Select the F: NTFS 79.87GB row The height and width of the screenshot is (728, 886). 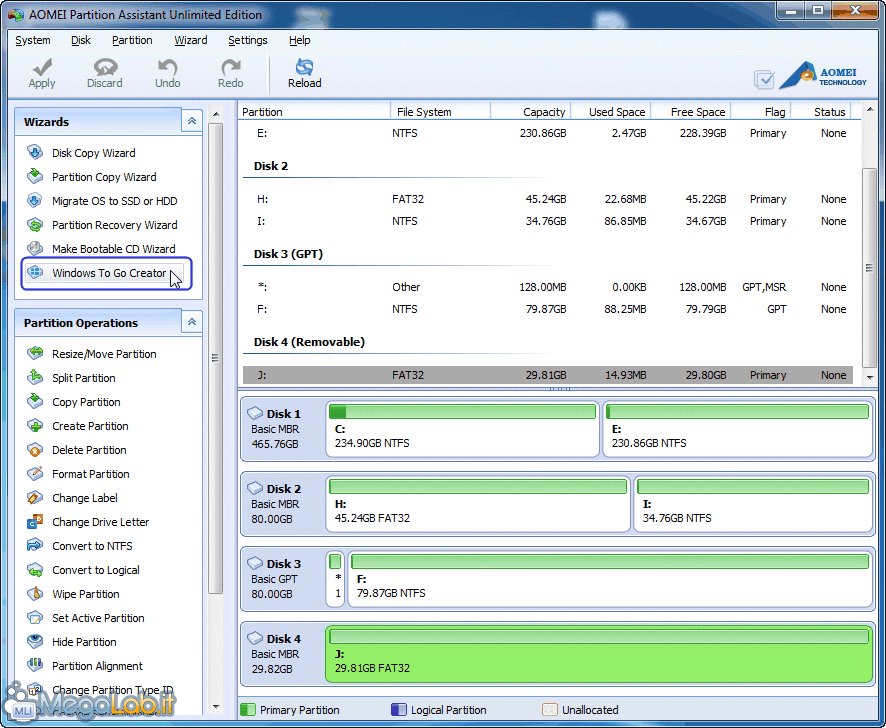(x=548, y=309)
